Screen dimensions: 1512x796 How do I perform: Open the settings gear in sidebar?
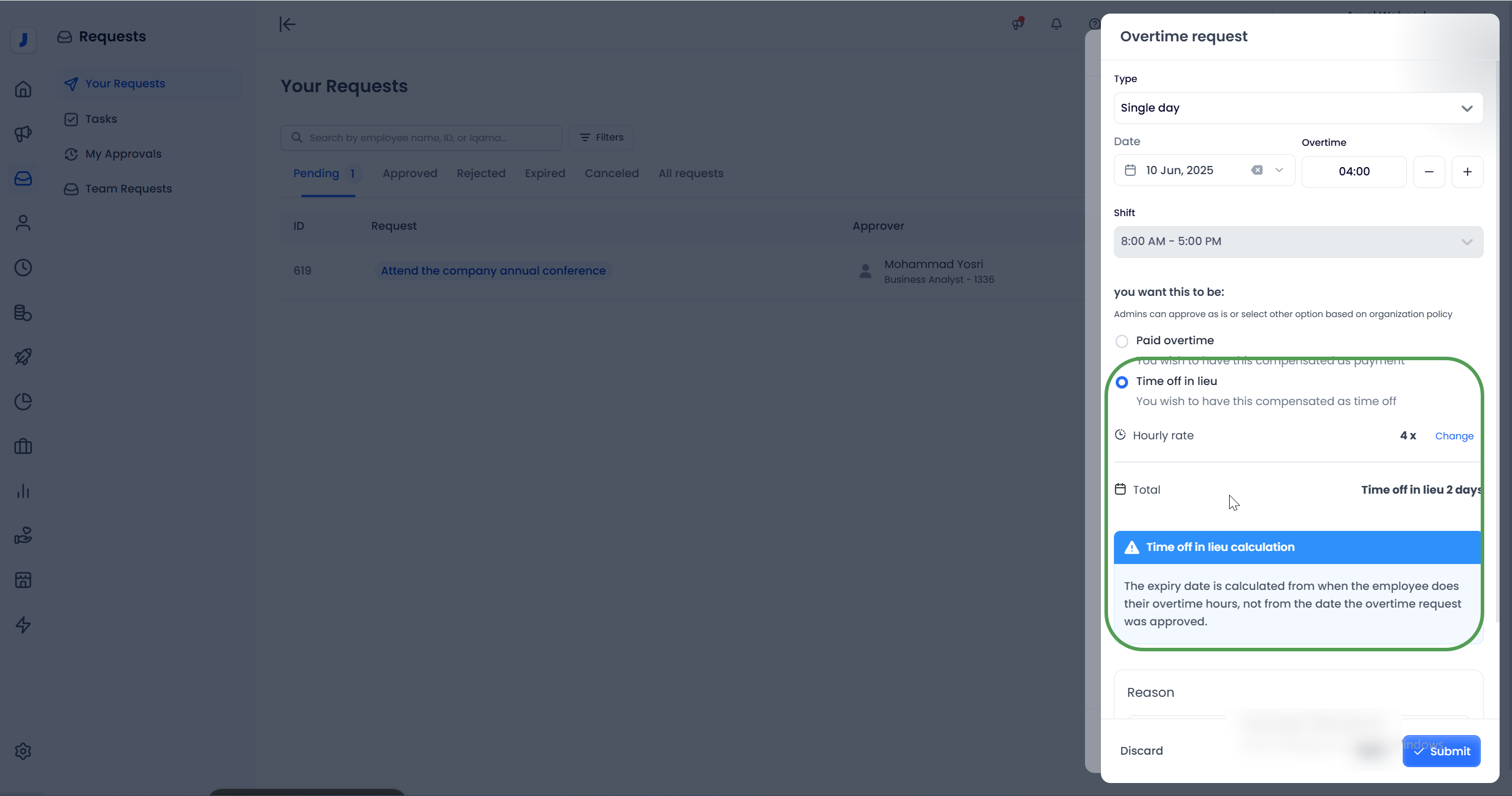point(23,751)
